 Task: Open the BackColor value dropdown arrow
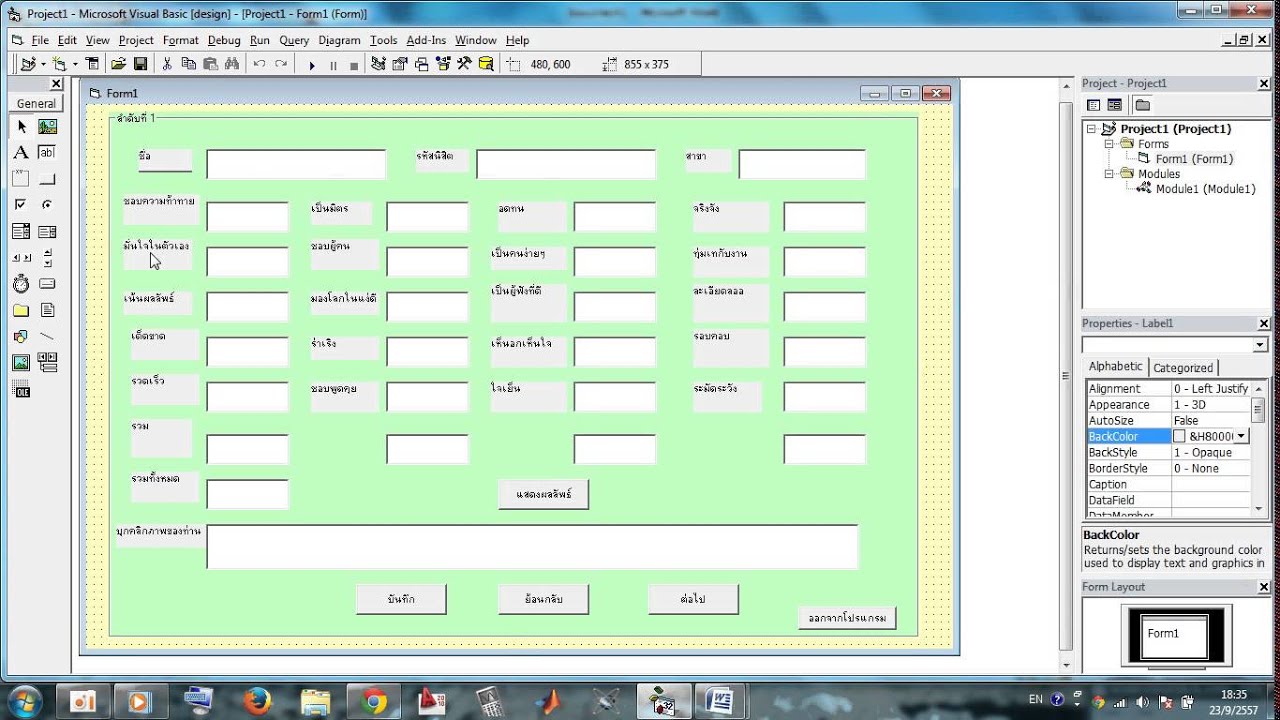click(1242, 437)
